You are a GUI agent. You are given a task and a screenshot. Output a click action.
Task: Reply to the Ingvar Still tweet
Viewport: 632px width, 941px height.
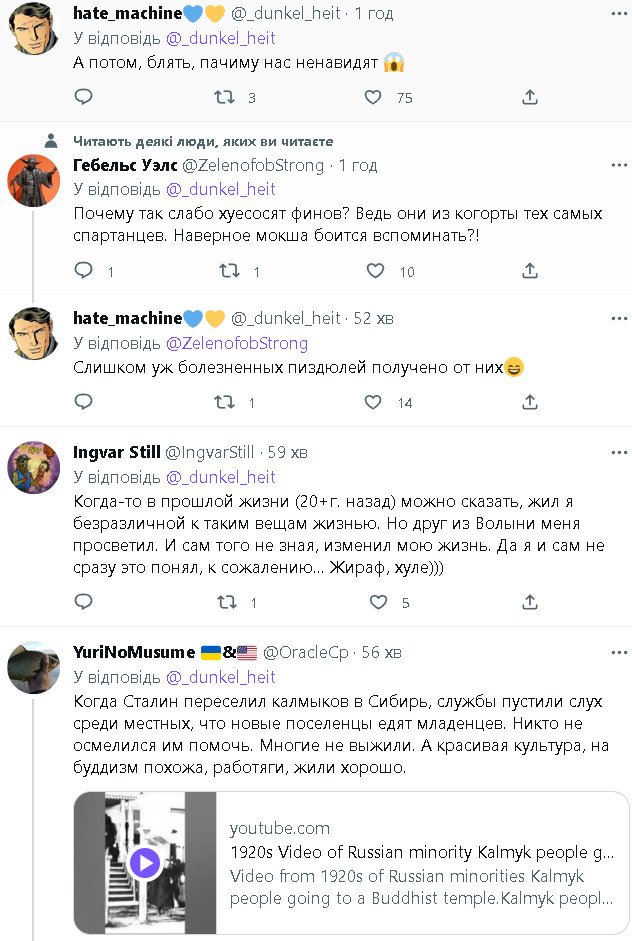click(x=84, y=603)
